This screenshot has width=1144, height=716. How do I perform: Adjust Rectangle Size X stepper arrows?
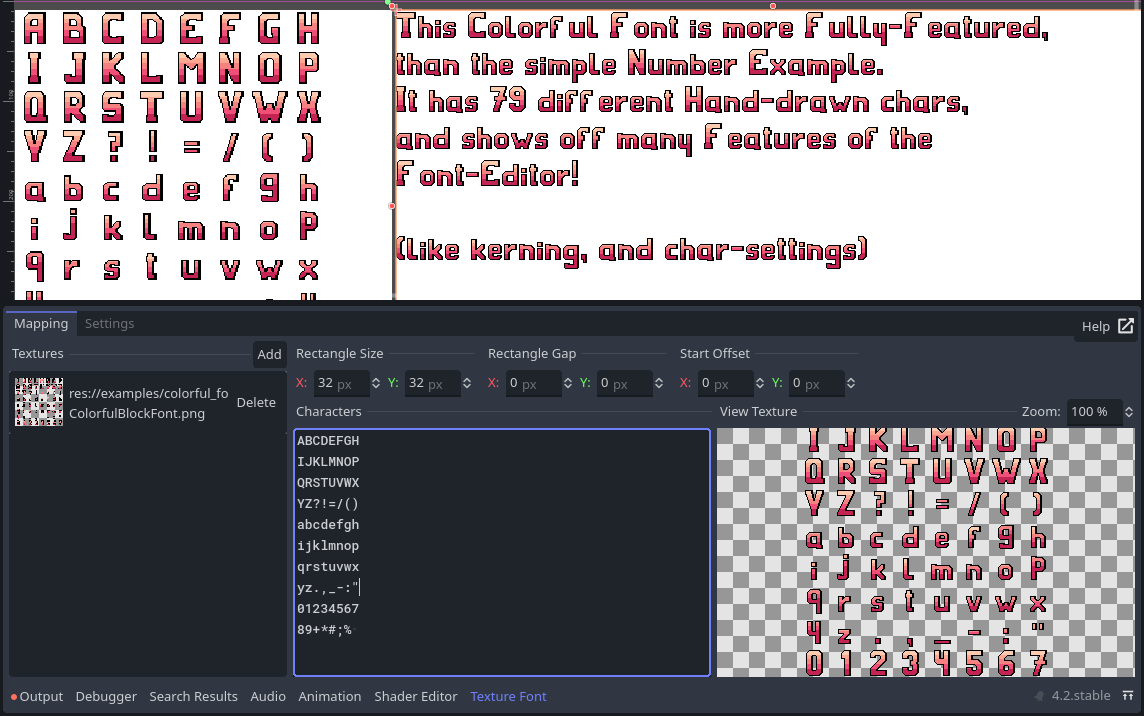[376, 383]
